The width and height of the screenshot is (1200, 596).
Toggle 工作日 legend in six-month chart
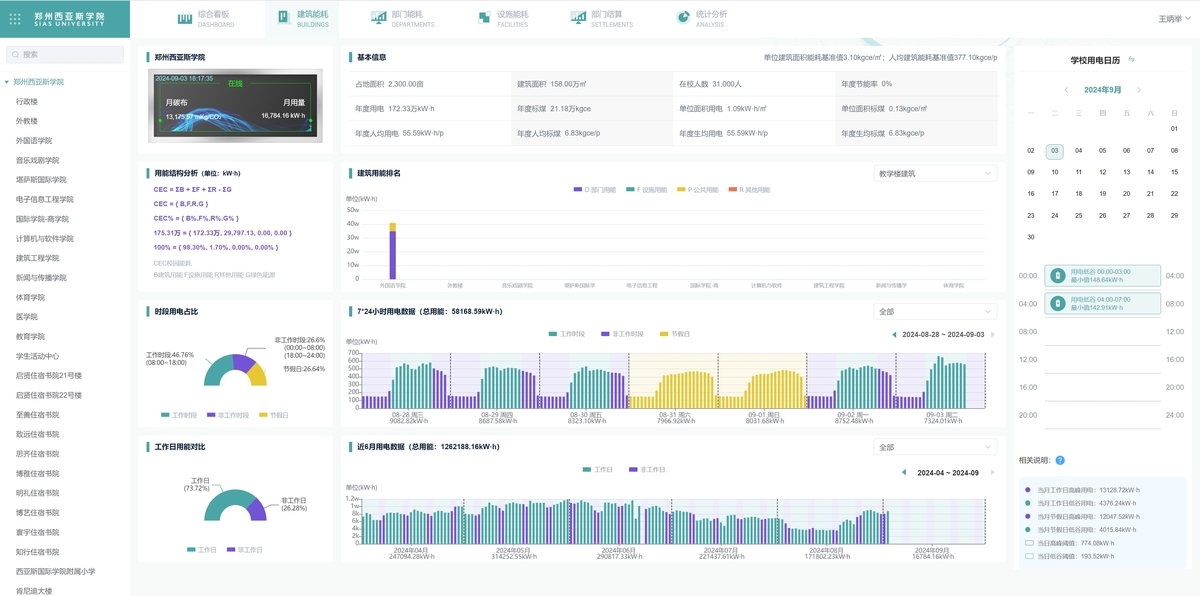598,469
